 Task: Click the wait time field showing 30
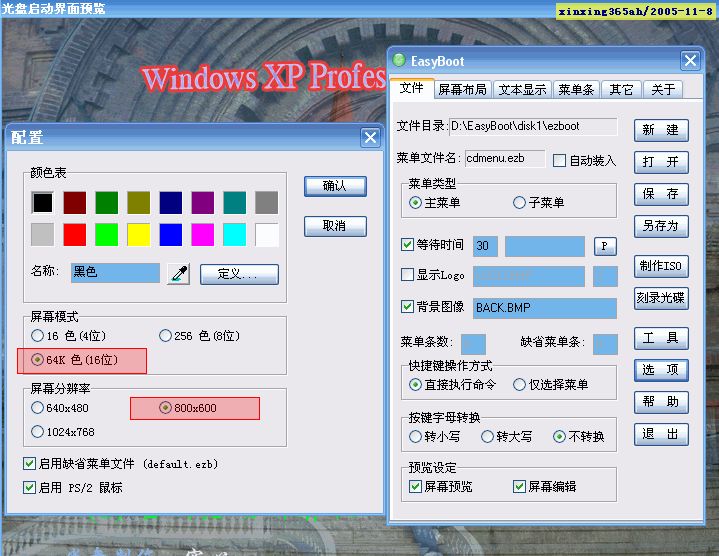(x=485, y=246)
